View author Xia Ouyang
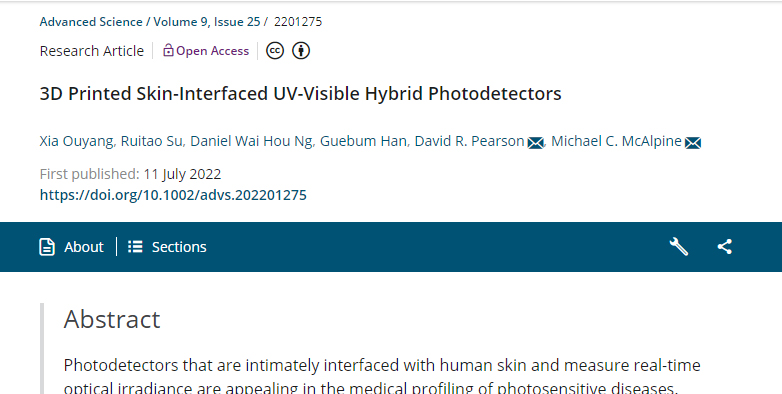782x394 pixels. click(x=76, y=142)
